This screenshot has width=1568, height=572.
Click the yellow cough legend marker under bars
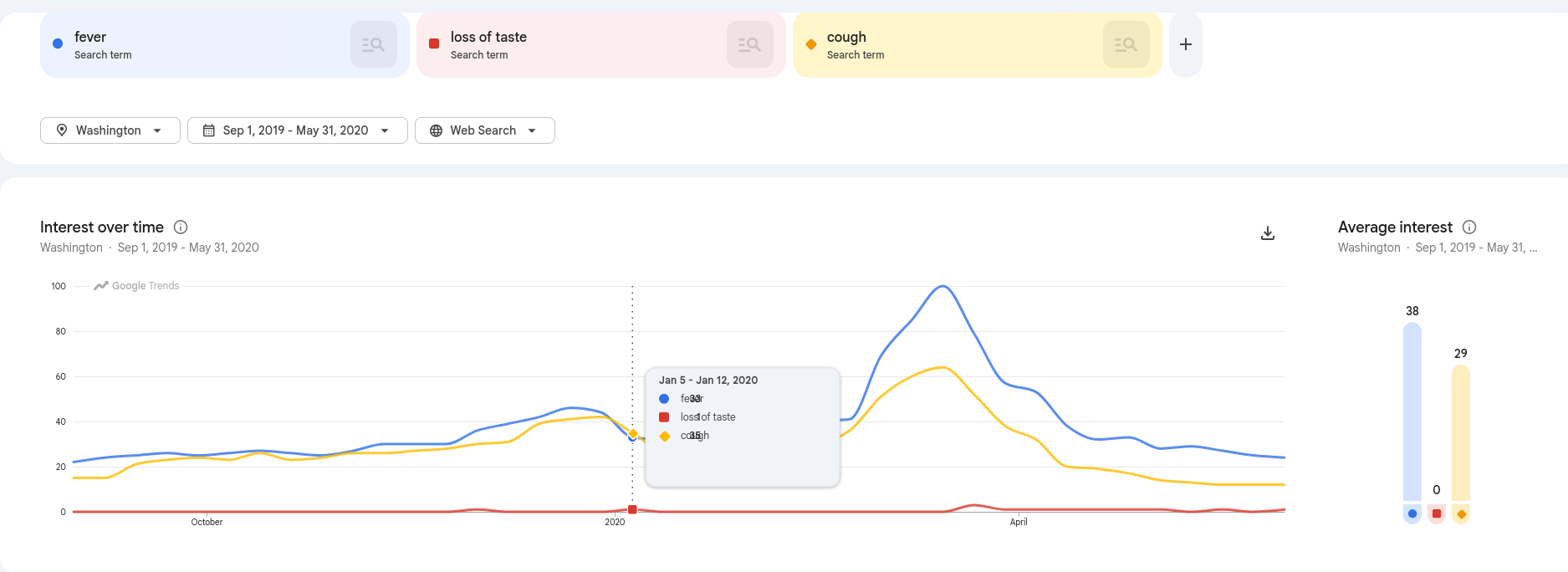coord(1461,513)
